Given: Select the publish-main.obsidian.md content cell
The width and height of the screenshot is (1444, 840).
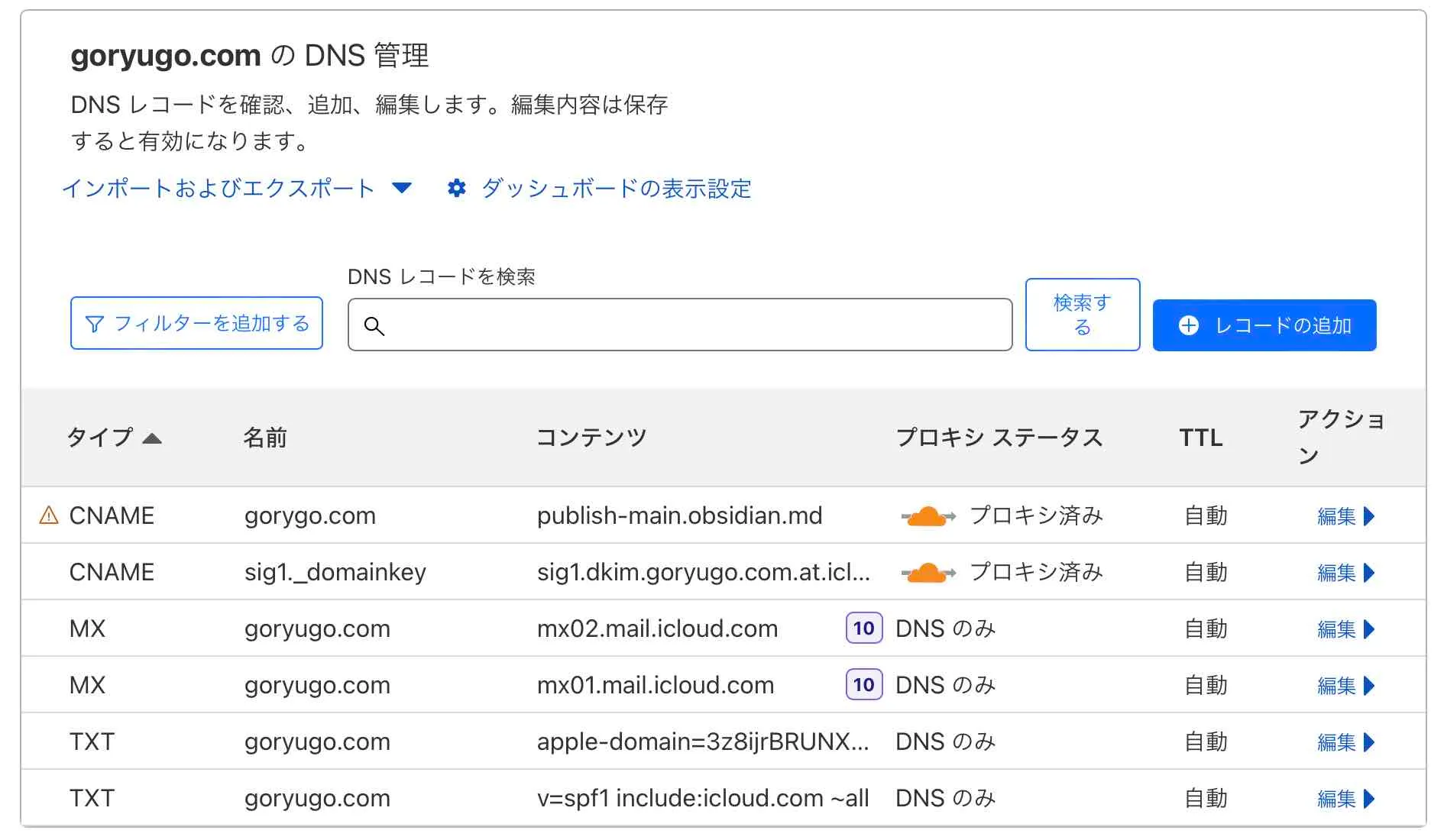Looking at the screenshot, I should pyautogui.click(x=679, y=515).
